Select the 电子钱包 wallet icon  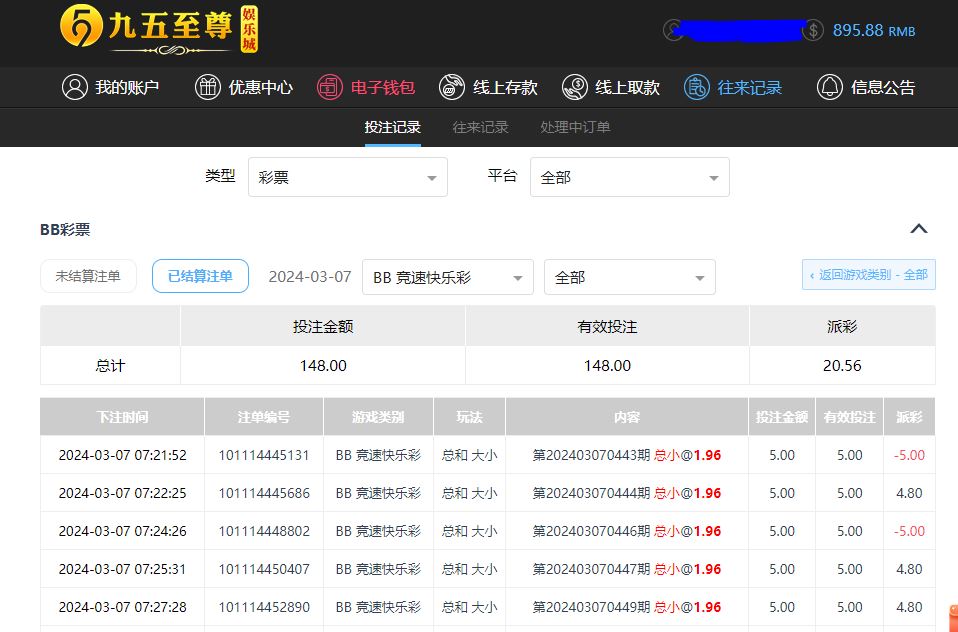(x=330, y=87)
